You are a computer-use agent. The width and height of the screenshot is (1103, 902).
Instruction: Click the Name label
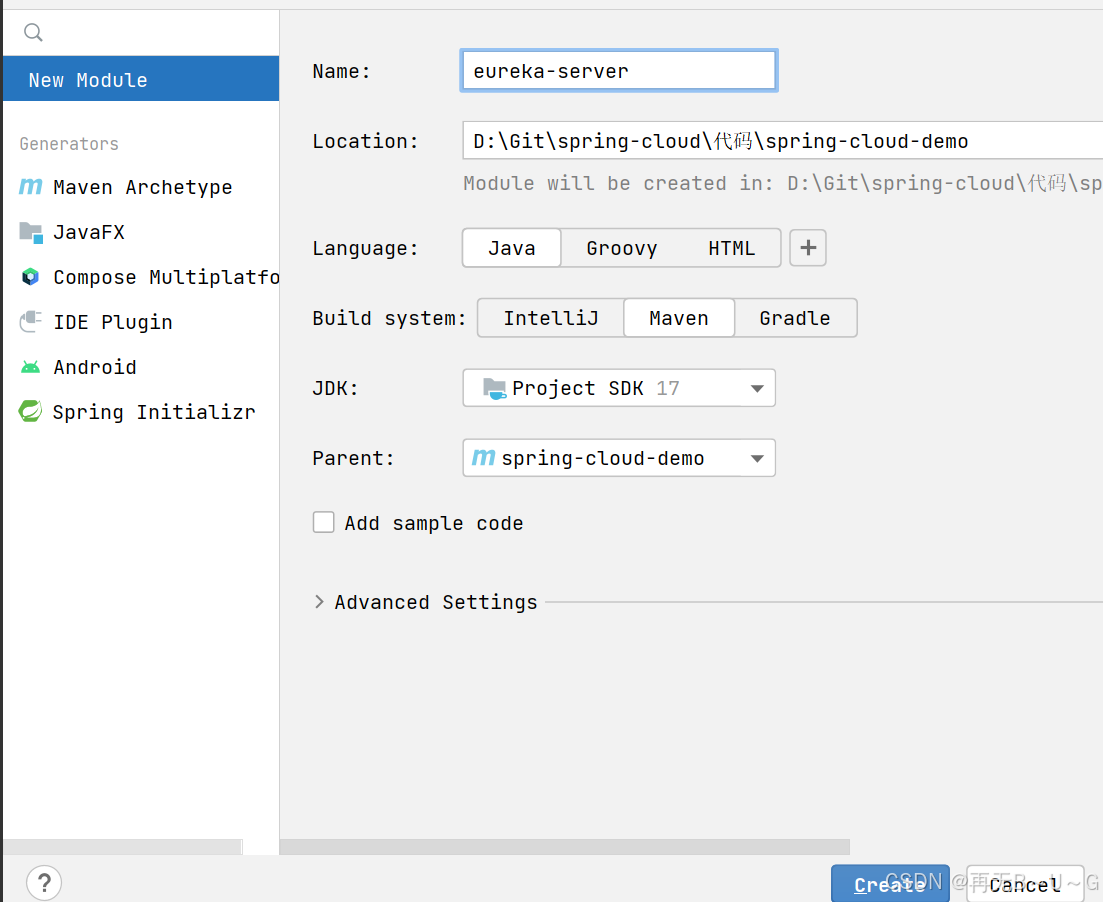pos(341,71)
